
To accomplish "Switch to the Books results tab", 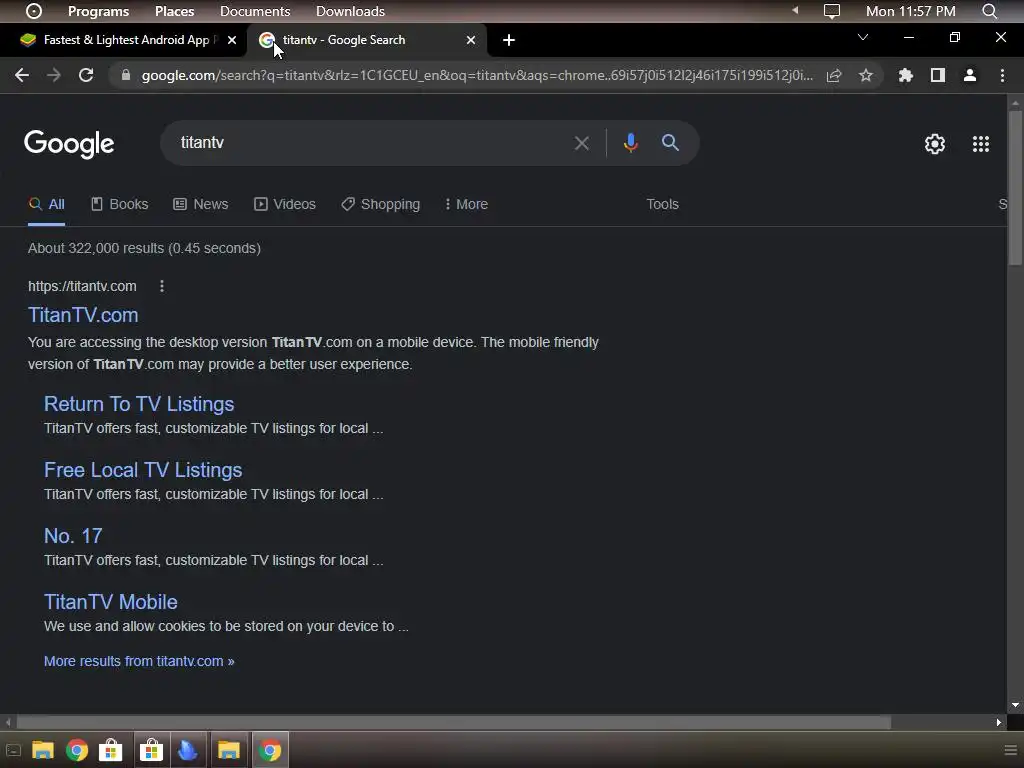I will point(120,204).
